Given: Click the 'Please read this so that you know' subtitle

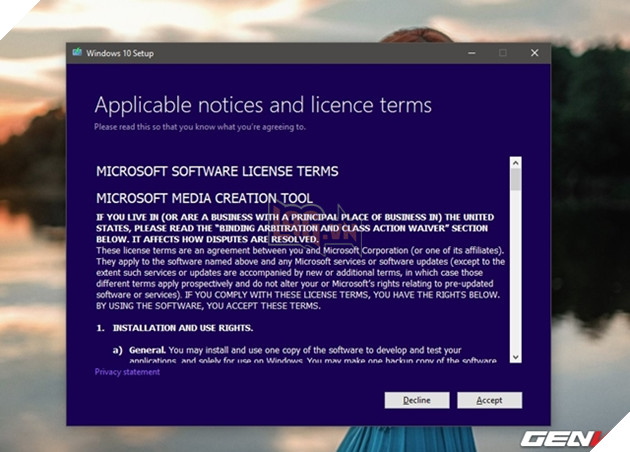Looking at the screenshot, I should 200,127.
